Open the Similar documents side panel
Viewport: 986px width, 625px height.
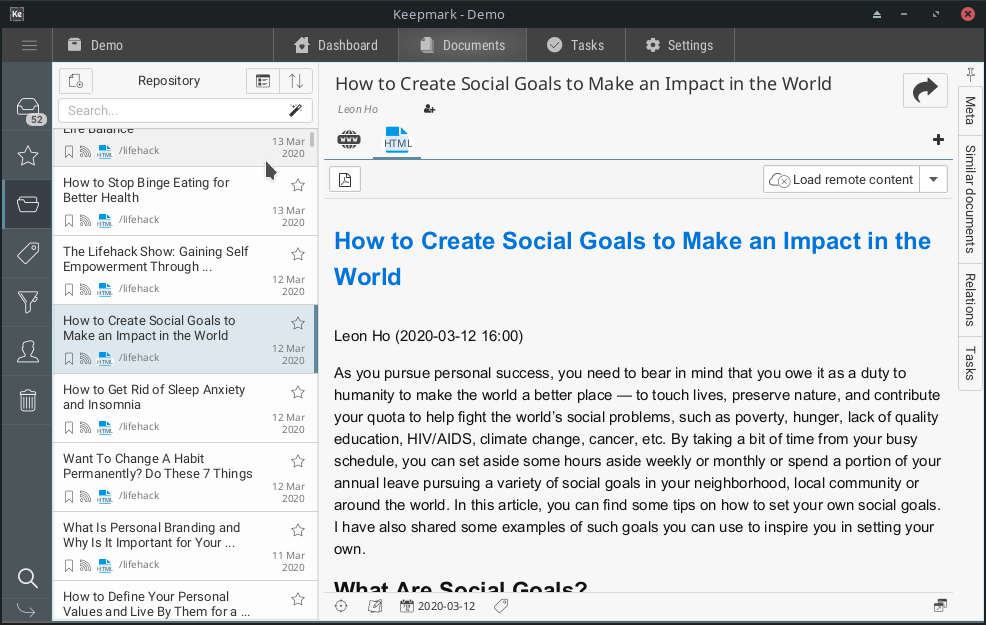pos(970,198)
